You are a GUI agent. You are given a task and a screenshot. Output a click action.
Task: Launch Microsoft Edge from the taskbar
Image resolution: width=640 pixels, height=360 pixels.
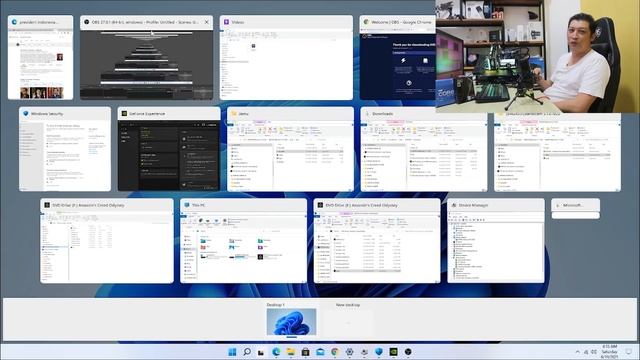click(x=276, y=352)
